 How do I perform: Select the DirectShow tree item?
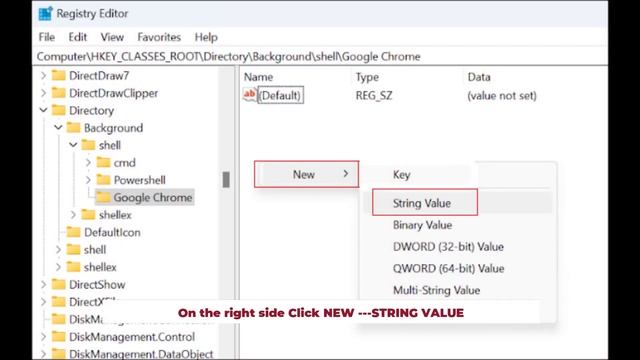[x=97, y=284]
